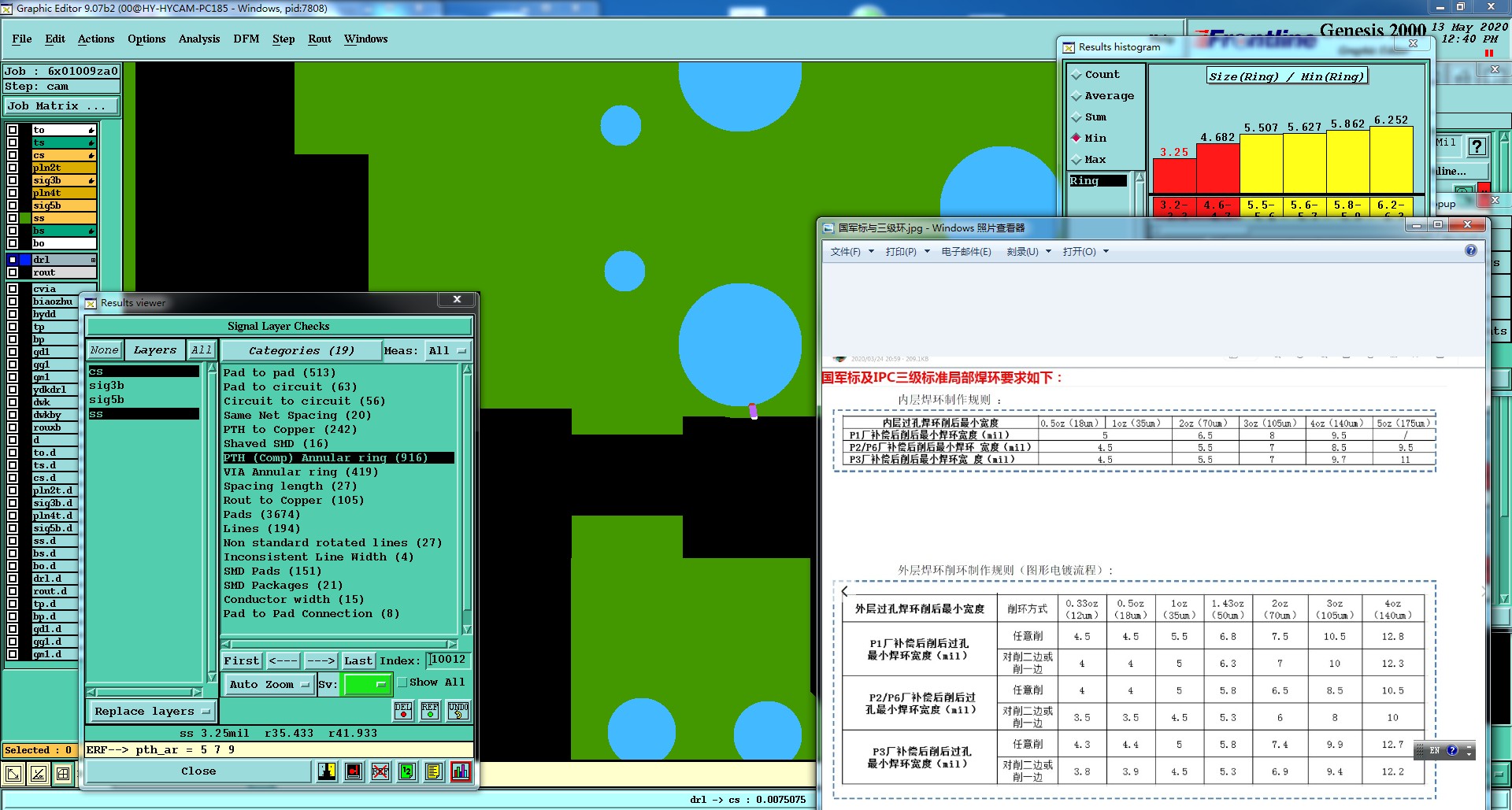Screen dimensions: 1512x810
Task: Click the REF green-dot icon in Results viewer
Action: (430, 710)
